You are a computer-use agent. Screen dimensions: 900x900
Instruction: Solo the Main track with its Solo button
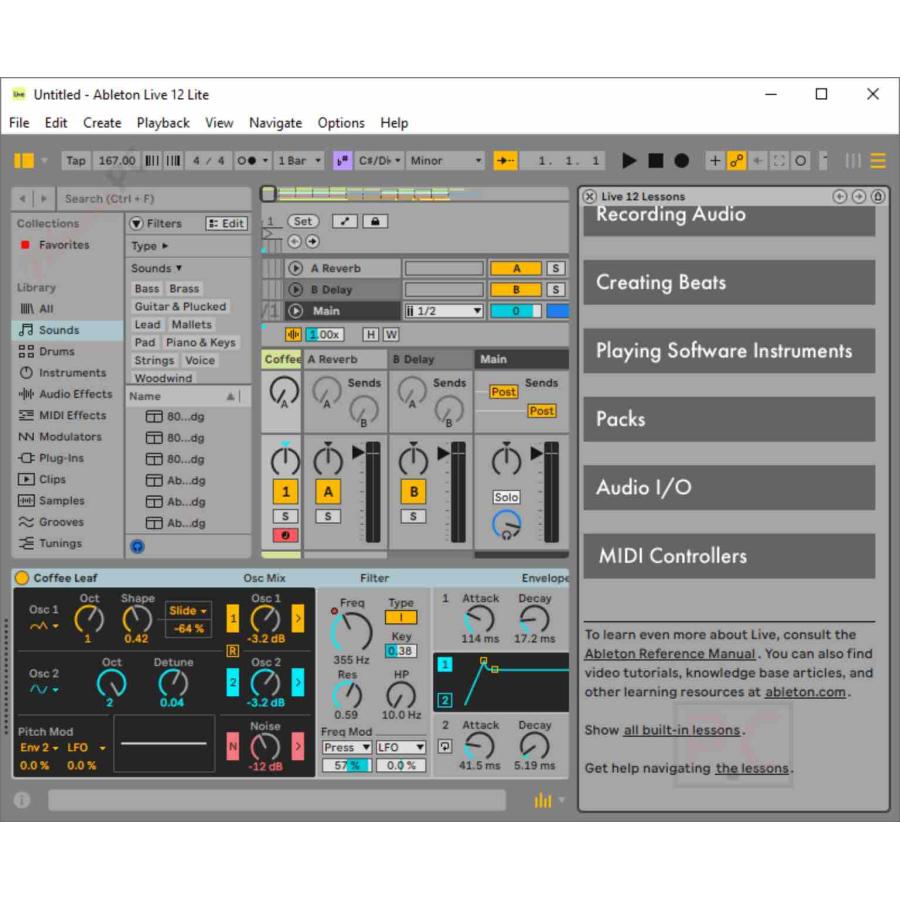(506, 496)
